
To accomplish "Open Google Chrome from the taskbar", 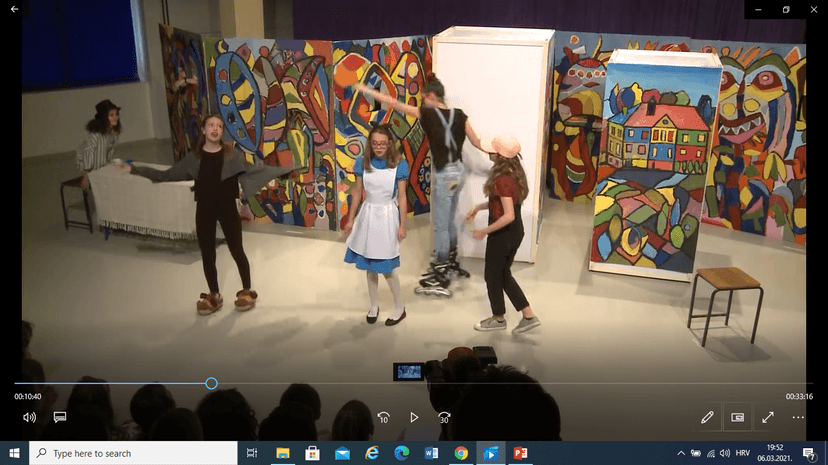I will tap(461, 453).
